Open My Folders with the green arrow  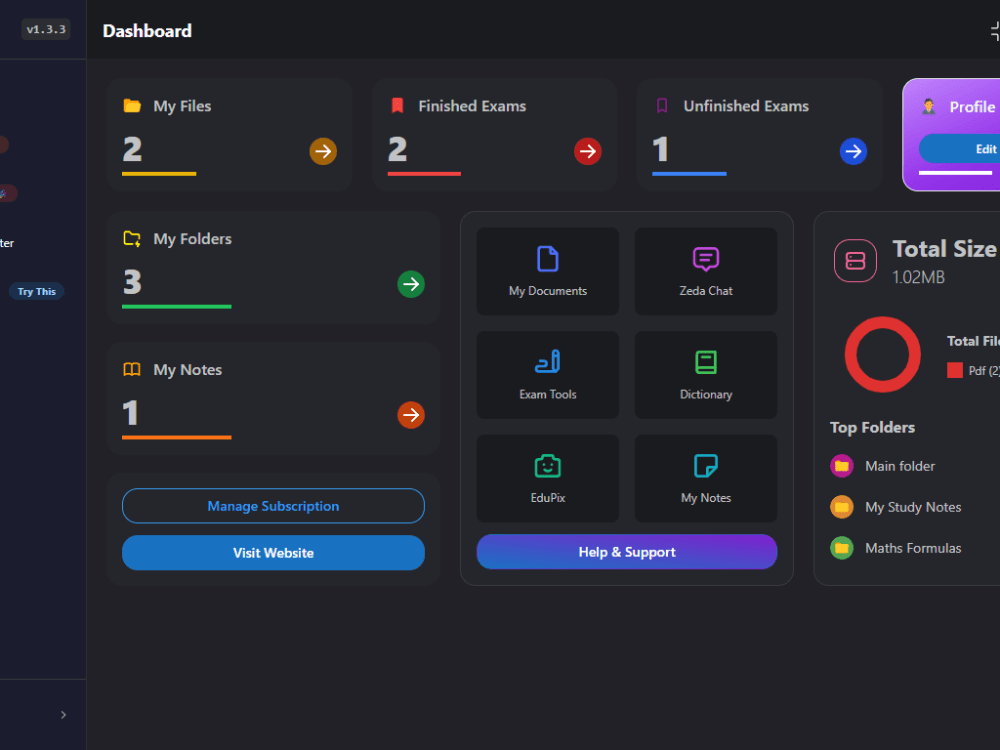coord(411,284)
